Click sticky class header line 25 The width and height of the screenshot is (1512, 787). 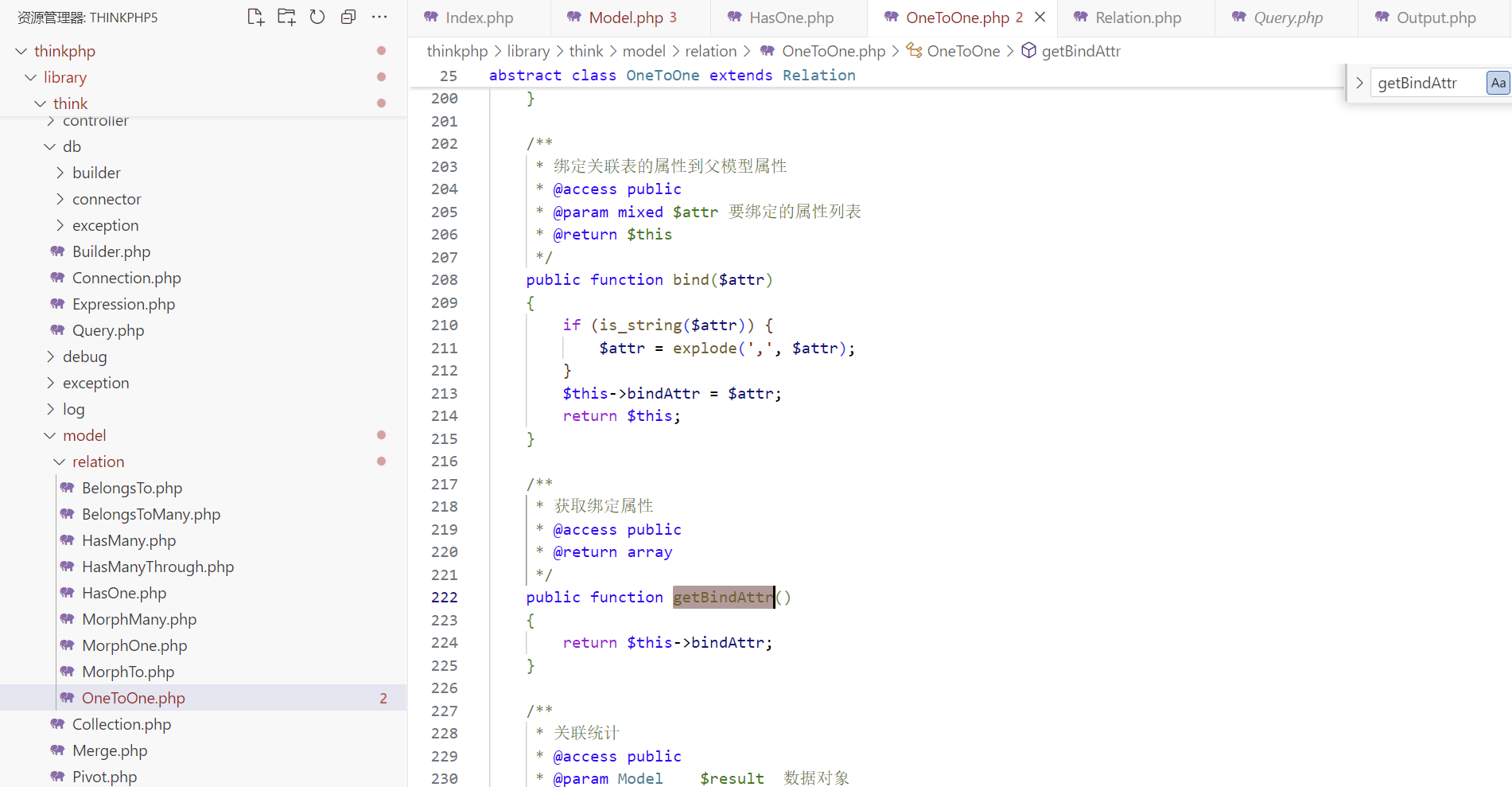pos(672,76)
